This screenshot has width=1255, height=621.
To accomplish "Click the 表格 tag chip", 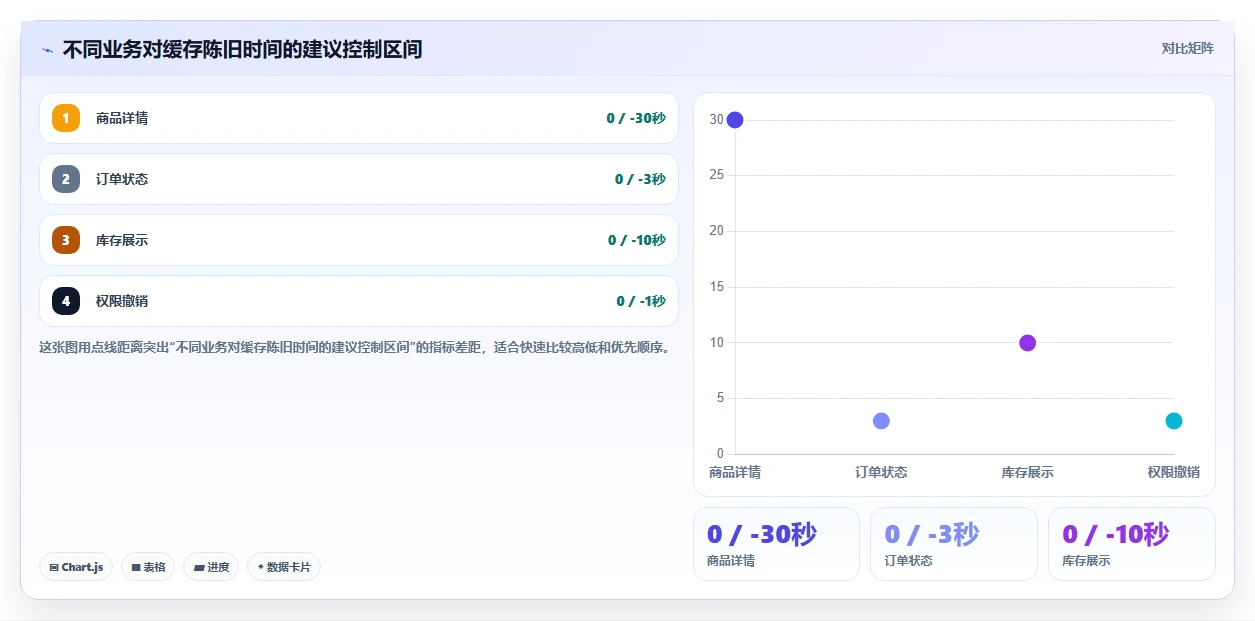I will click(x=148, y=567).
